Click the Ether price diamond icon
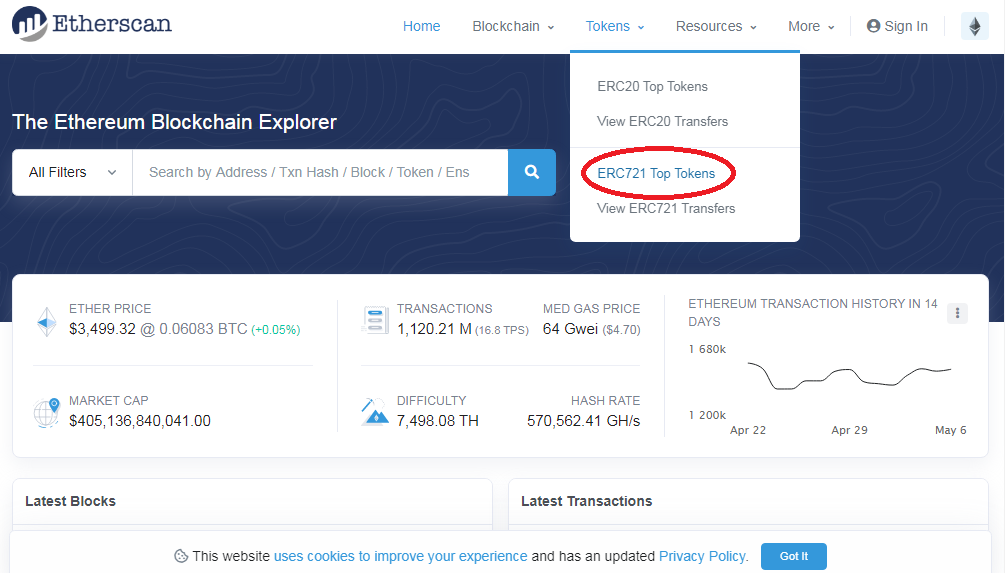Image resolution: width=1005 pixels, height=573 pixels. (x=47, y=322)
